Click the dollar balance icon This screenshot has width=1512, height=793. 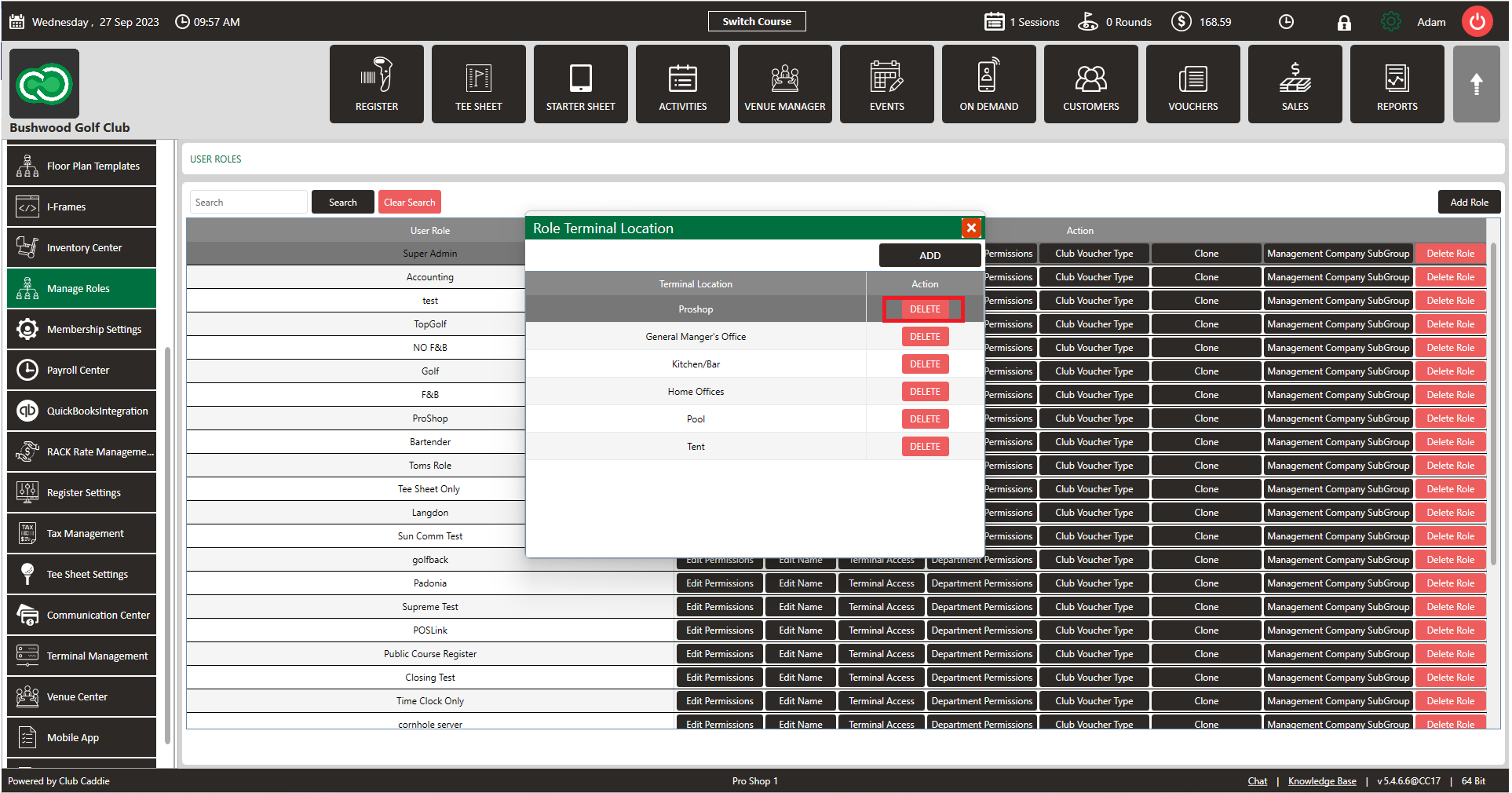[1181, 22]
